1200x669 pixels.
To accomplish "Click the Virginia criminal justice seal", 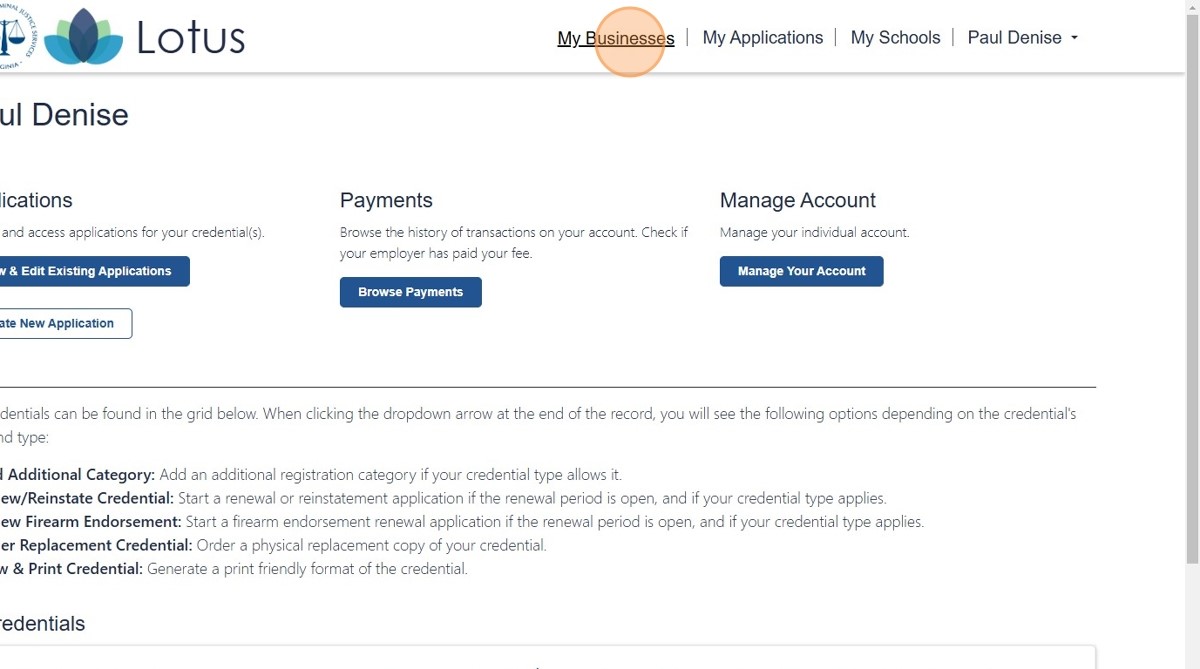I will pos(14,36).
